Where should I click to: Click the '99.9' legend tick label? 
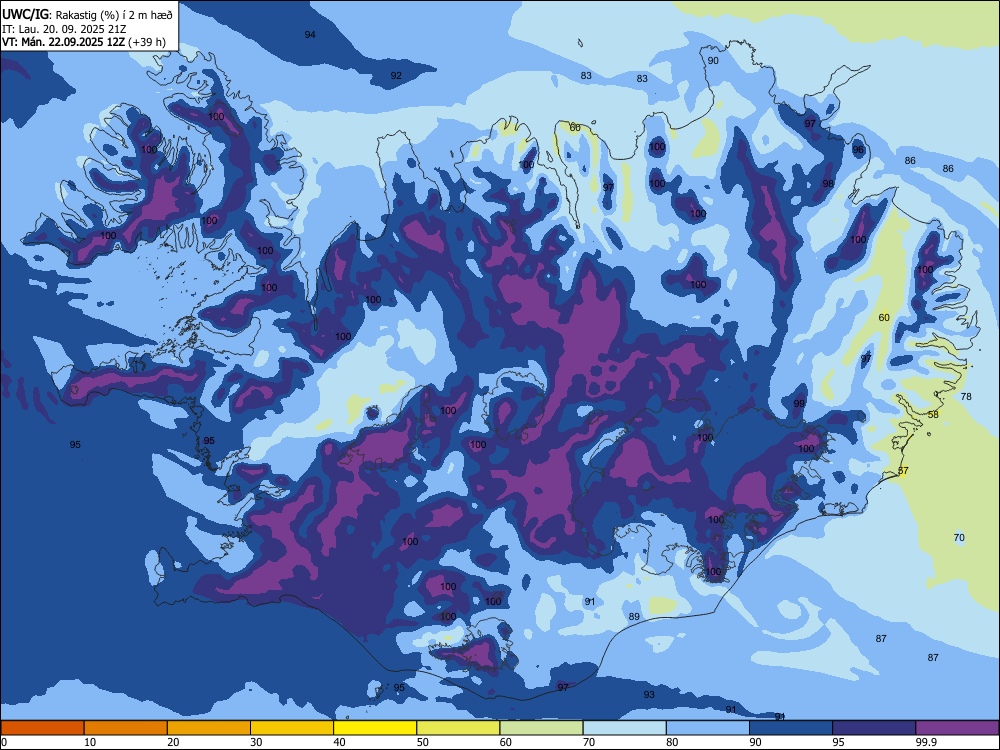[926, 742]
